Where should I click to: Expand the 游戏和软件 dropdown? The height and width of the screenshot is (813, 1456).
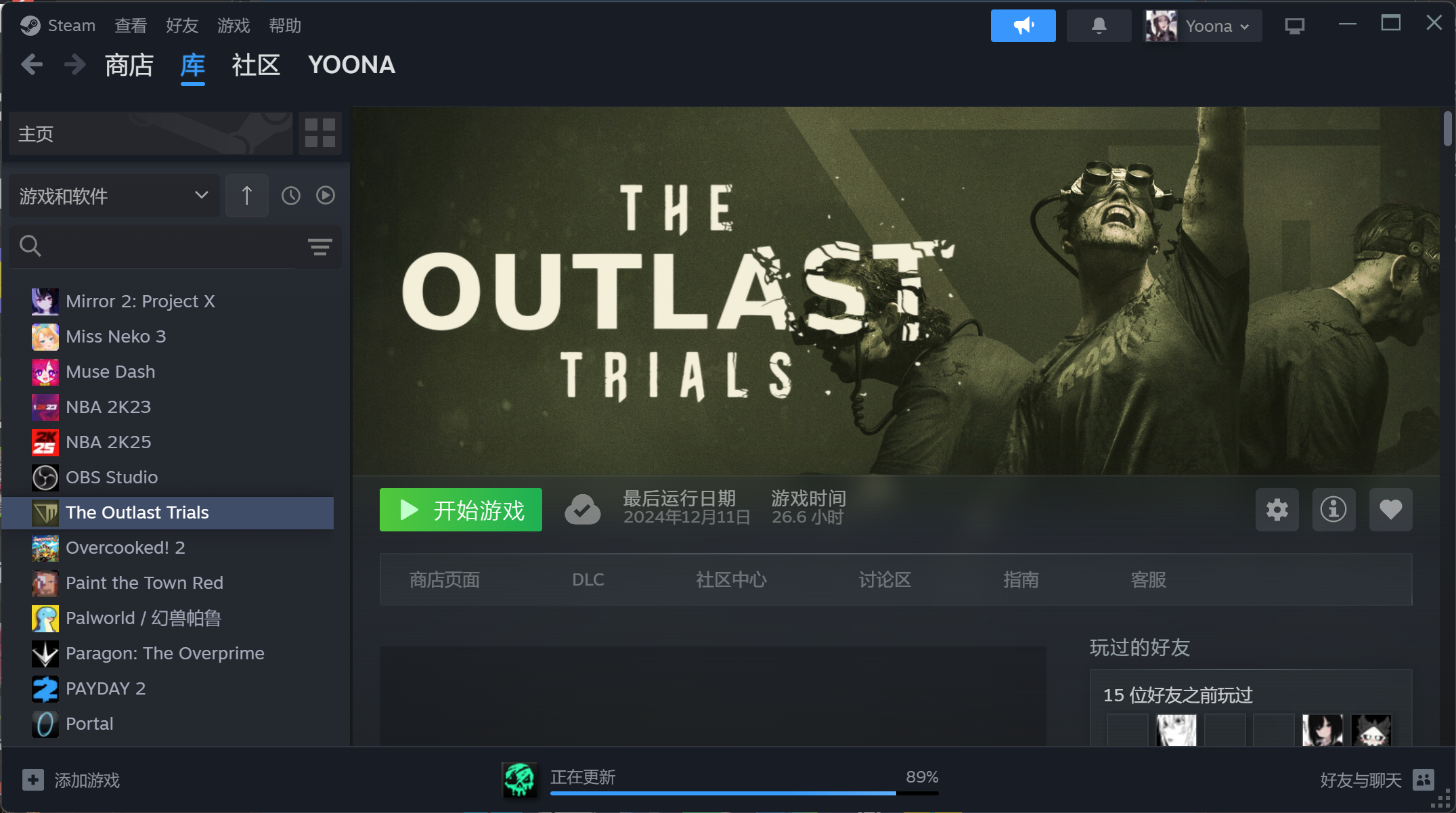(x=114, y=196)
